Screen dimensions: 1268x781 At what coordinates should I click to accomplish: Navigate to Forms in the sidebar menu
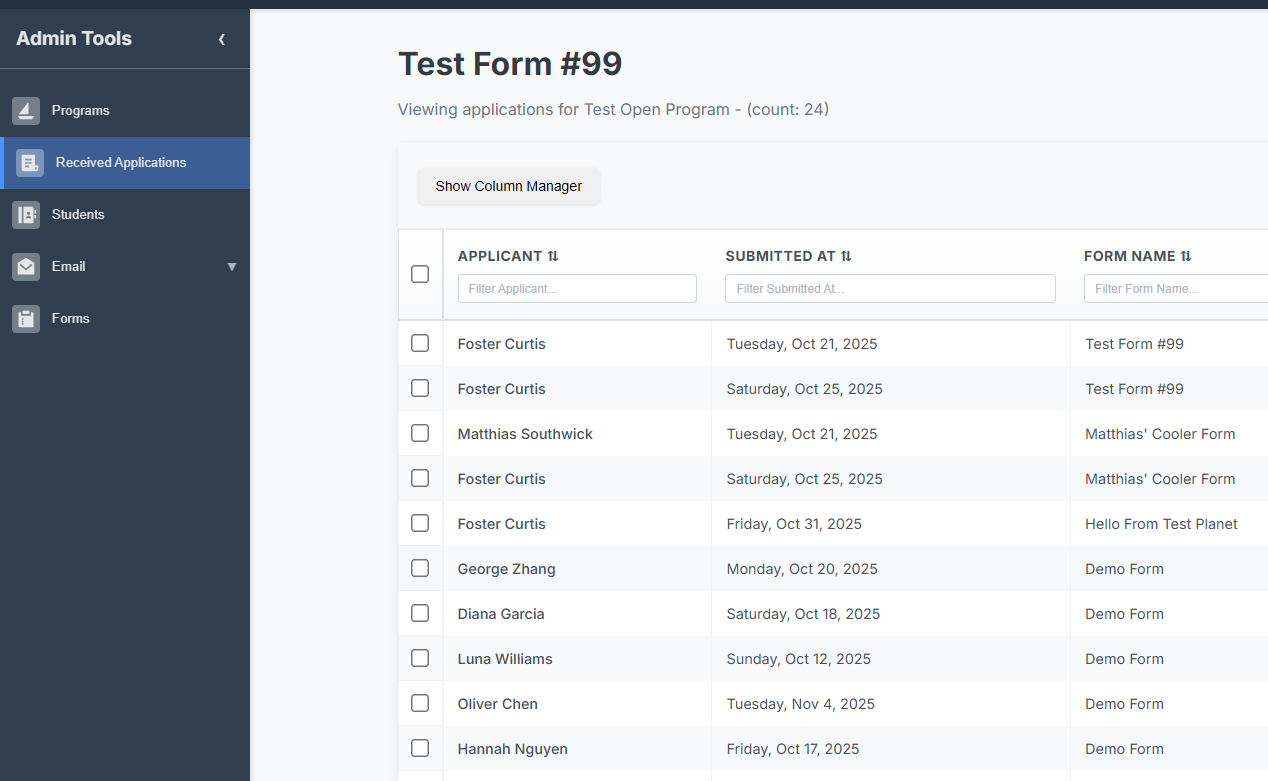click(70, 318)
